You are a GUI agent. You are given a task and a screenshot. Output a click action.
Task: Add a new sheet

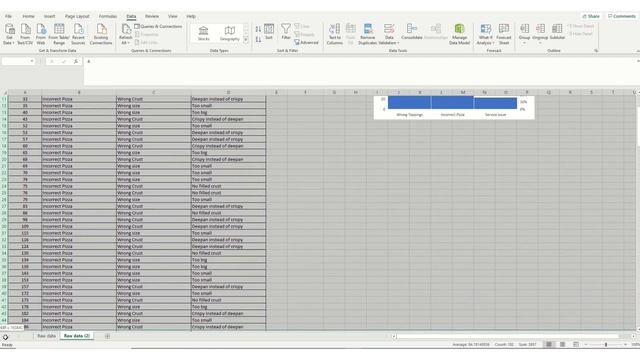(x=107, y=336)
